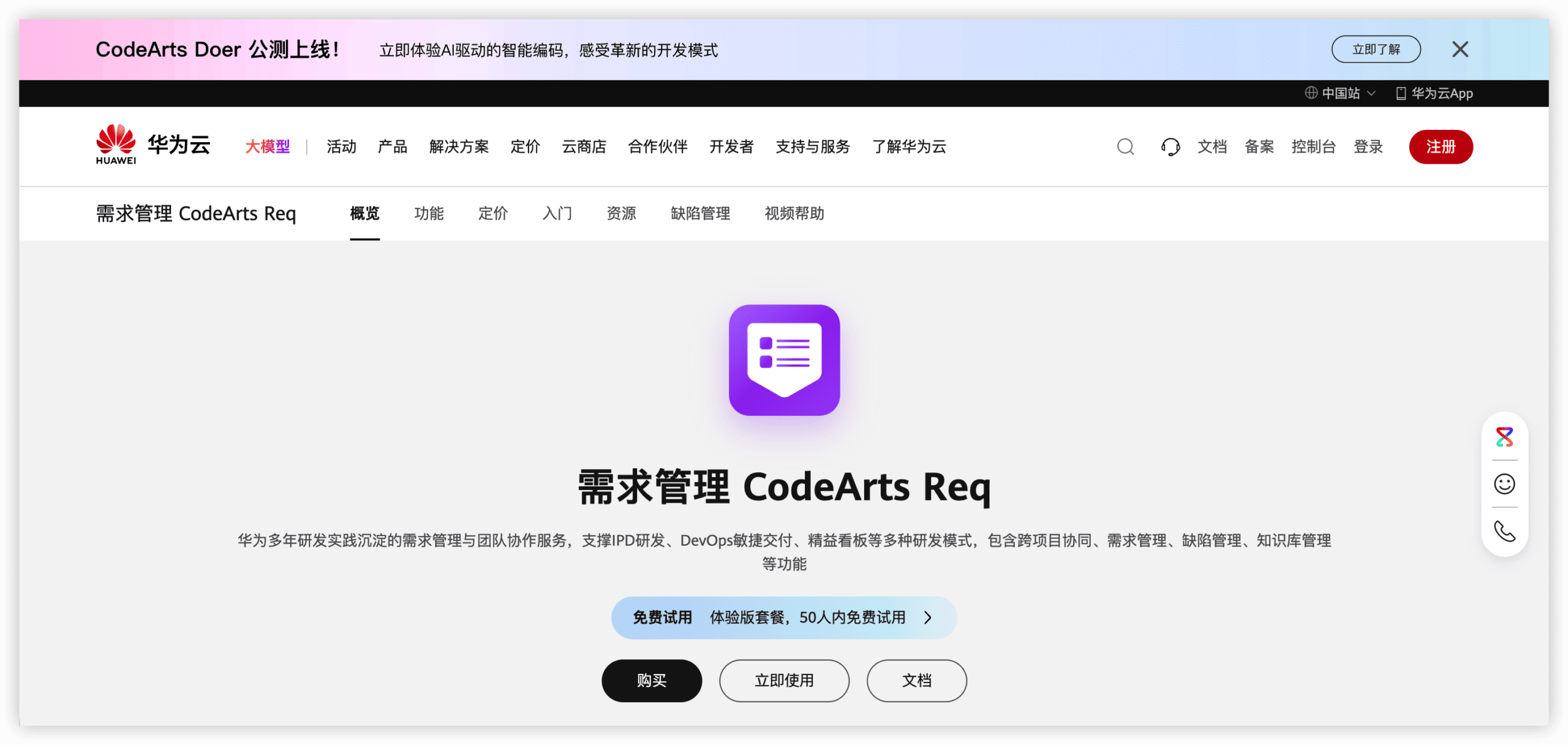Image resolution: width=1568 pixels, height=745 pixels.
Task: Click the customer service headset icon
Action: coord(1170,147)
